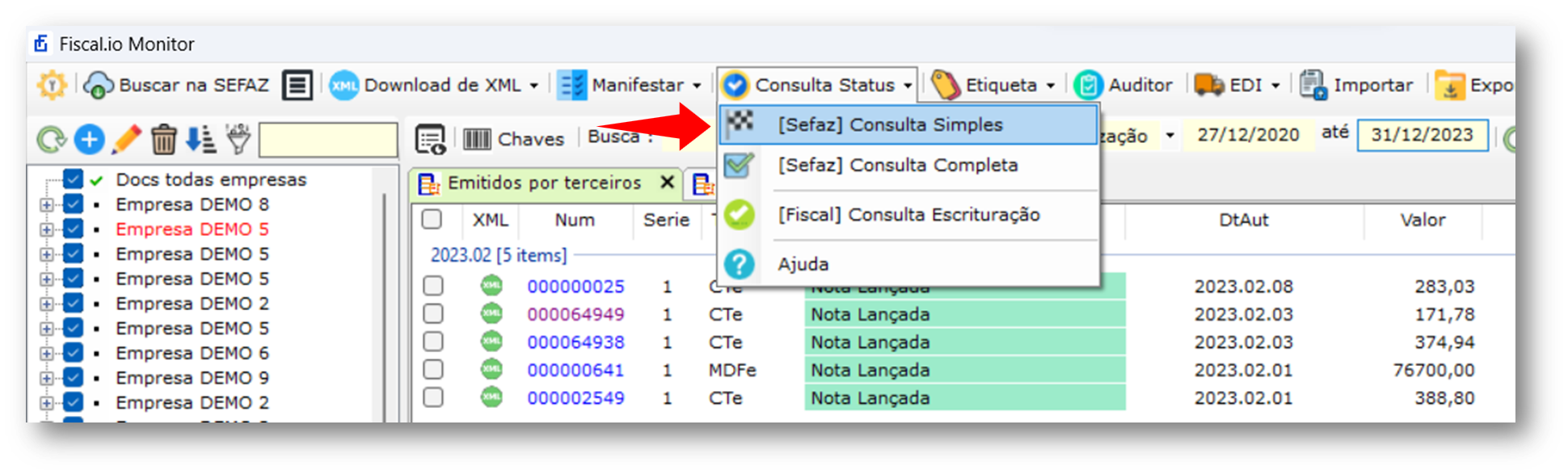Screen dimensions: 1568x475
Task: Click the Consulta Status blue check icon
Action: click(x=736, y=85)
